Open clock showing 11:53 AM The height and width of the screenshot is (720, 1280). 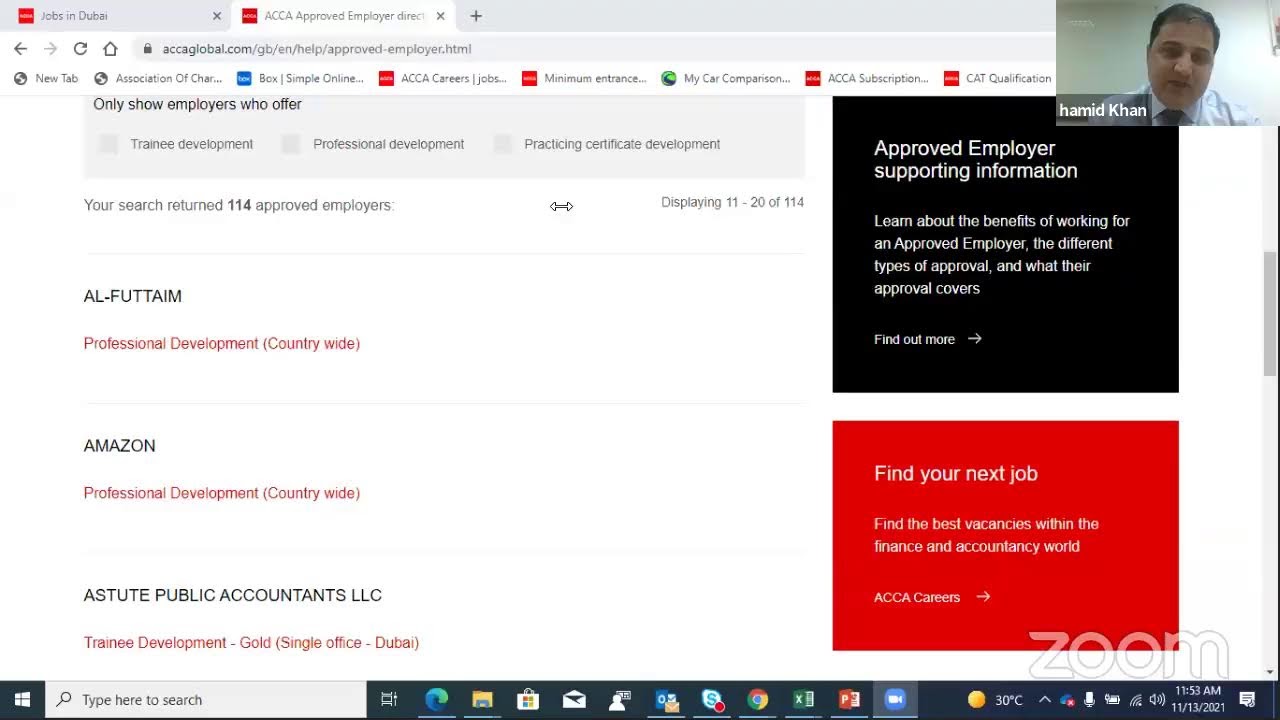(1197, 699)
